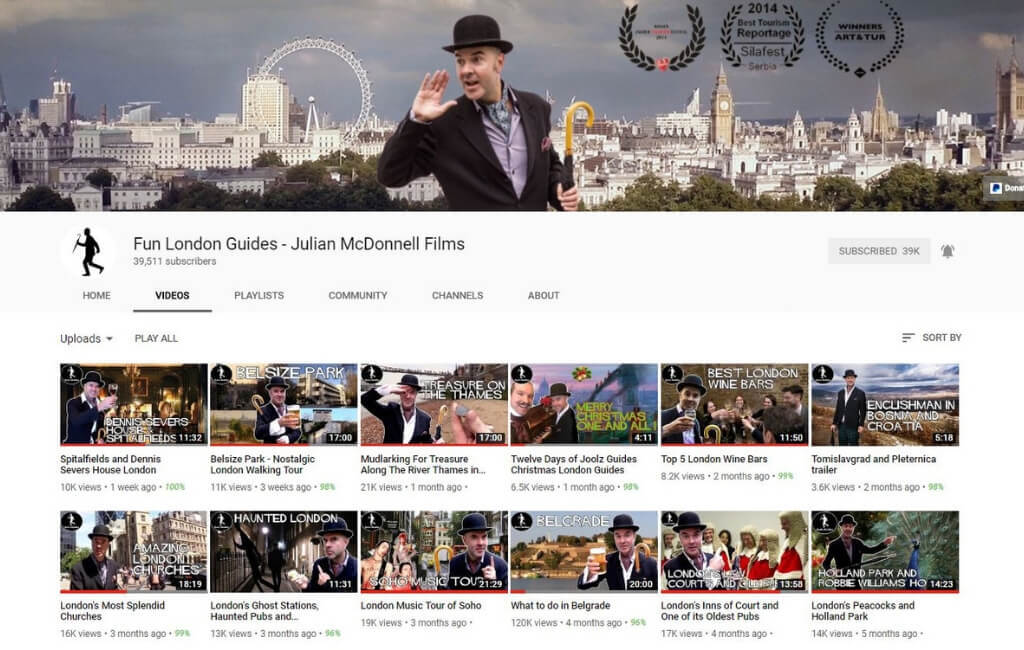Image resolution: width=1024 pixels, height=650 pixels.
Task: Open the London's Law Courts thumbnail
Action: point(735,552)
